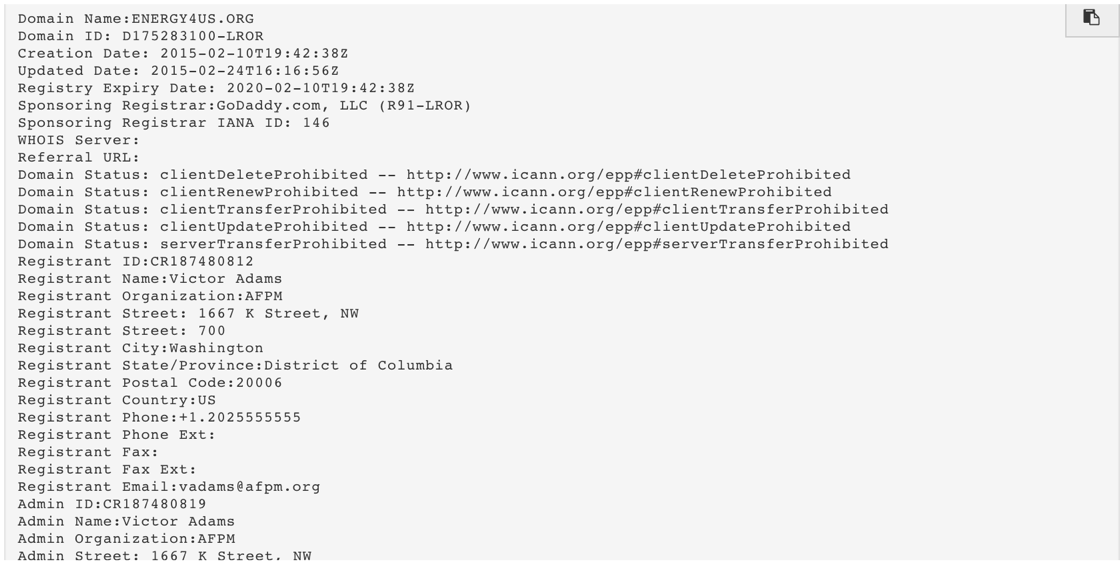This screenshot has width=1120, height=575.
Task: Click the registrant phone number +1.2025555555
Action: [240, 417]
